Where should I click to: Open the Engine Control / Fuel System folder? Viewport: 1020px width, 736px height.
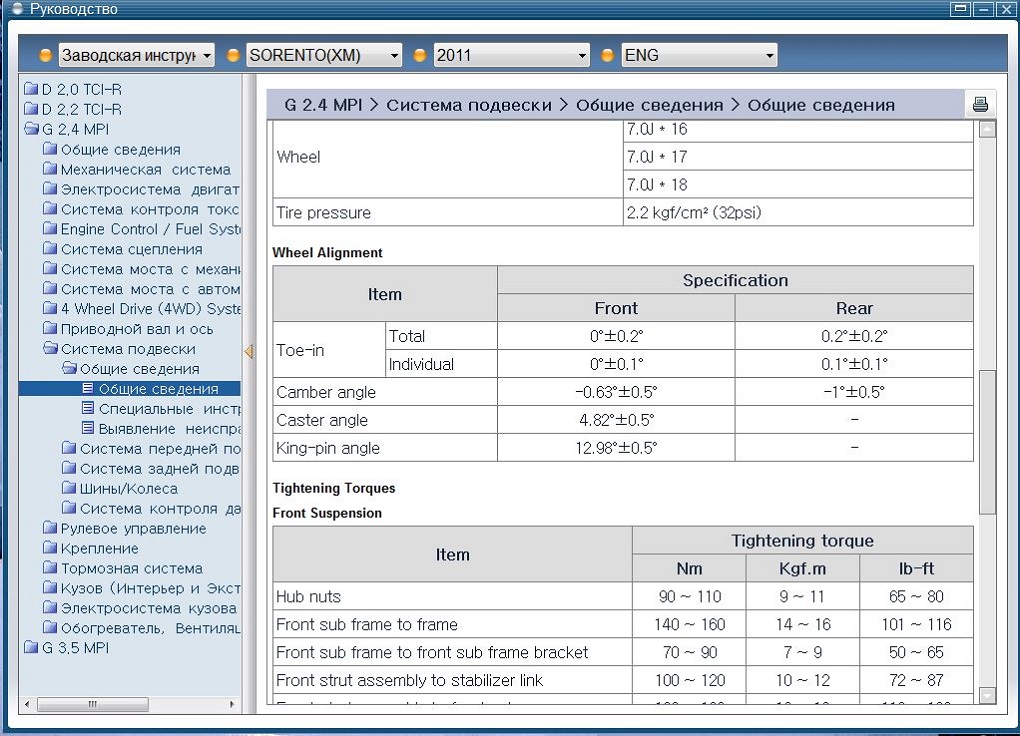150,229
